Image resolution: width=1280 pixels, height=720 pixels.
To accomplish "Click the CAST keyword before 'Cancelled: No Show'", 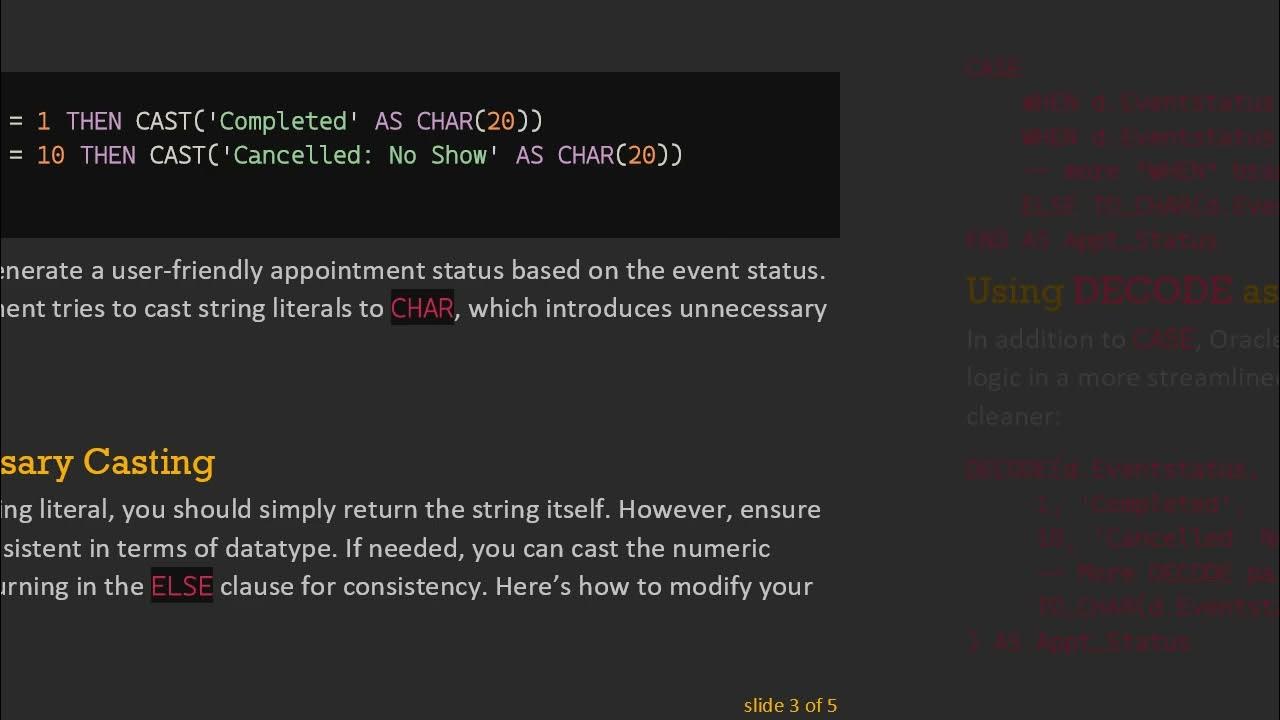I will (177, 155).
